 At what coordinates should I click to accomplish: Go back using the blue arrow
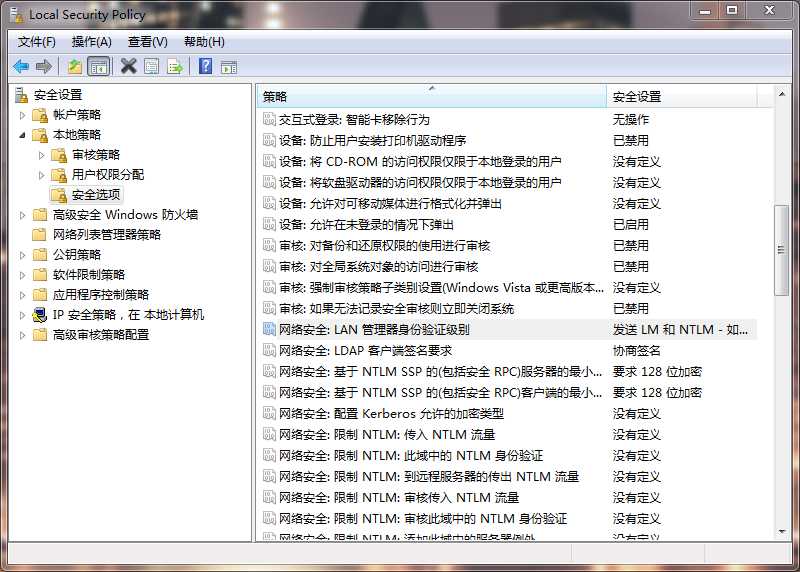click(x=21, y=66)
